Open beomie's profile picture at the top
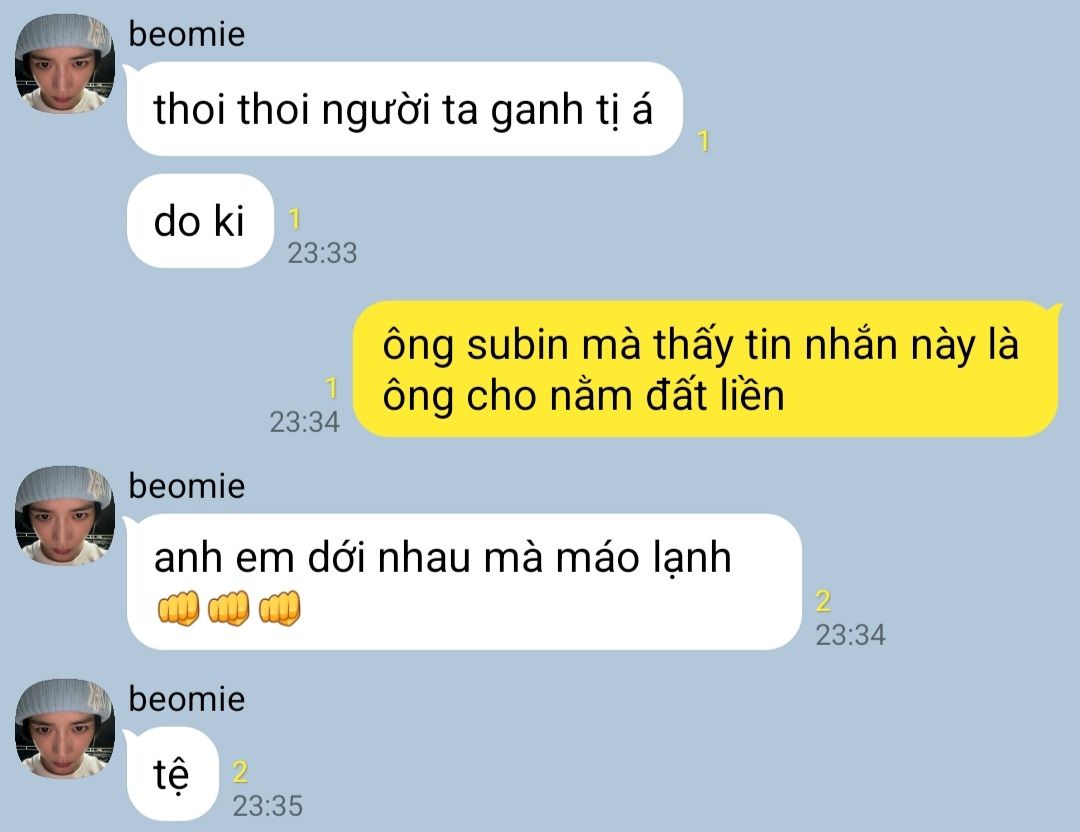Screen dimensions: 1080x832 coord(65,63)
